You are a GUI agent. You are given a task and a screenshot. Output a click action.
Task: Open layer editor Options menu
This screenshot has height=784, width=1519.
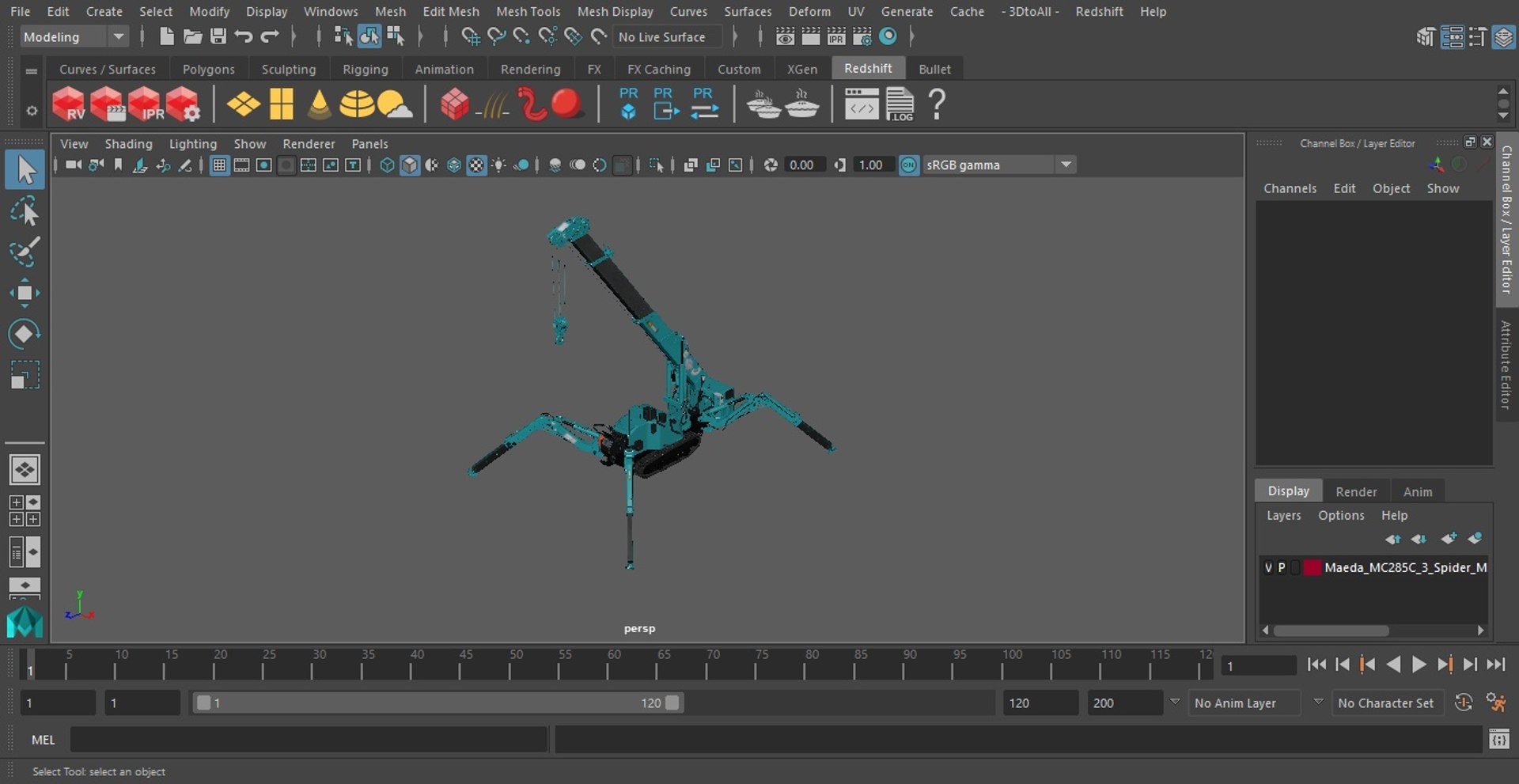(x=1341, y=515)
